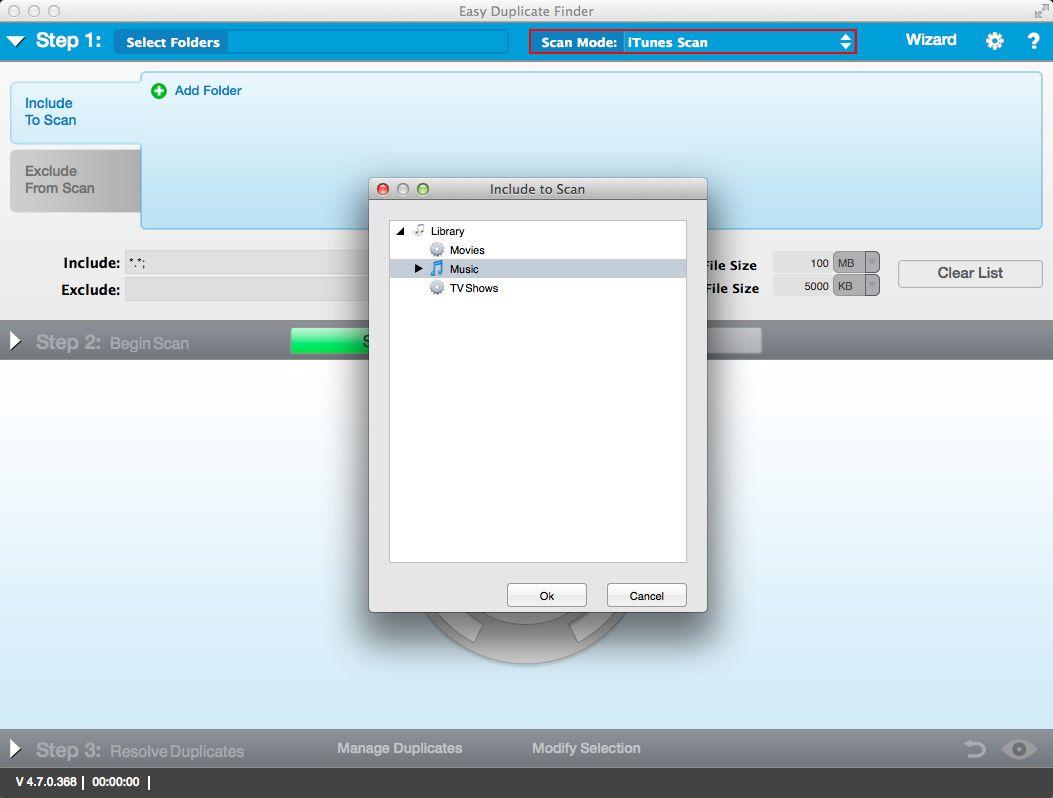Click the green Add Folder plus icon

pyautogui.click(x=159, y=91)
